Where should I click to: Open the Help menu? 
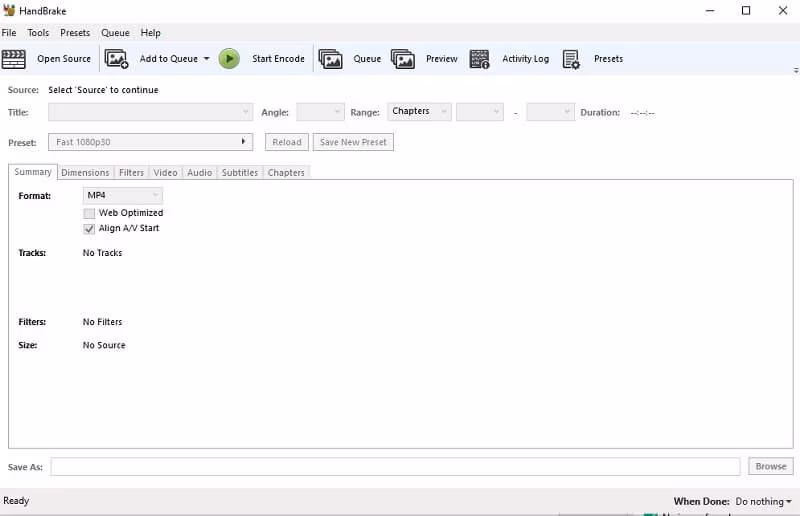(x=151, y=33)
